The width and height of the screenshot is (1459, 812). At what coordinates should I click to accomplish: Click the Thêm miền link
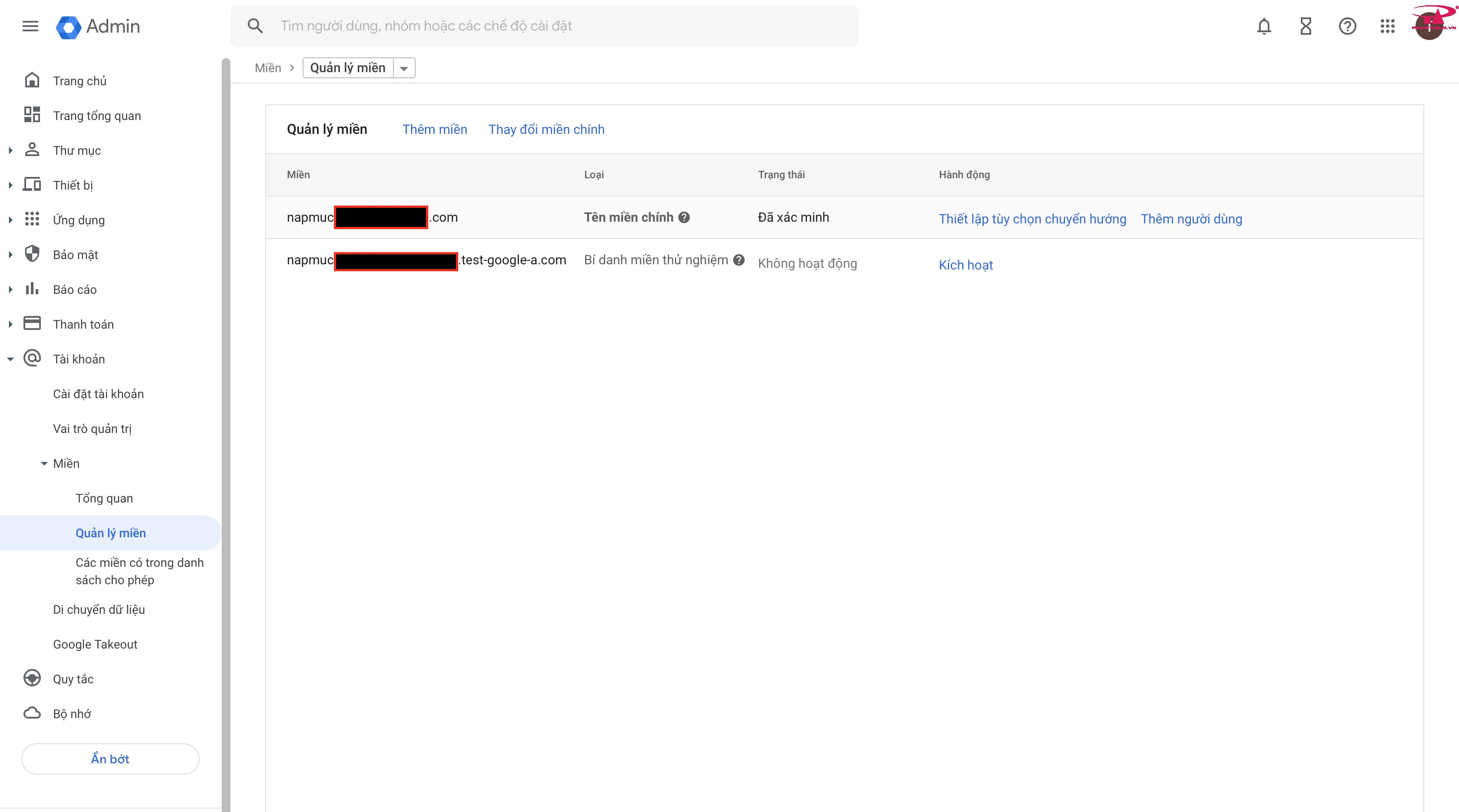(x=434, y=130)
